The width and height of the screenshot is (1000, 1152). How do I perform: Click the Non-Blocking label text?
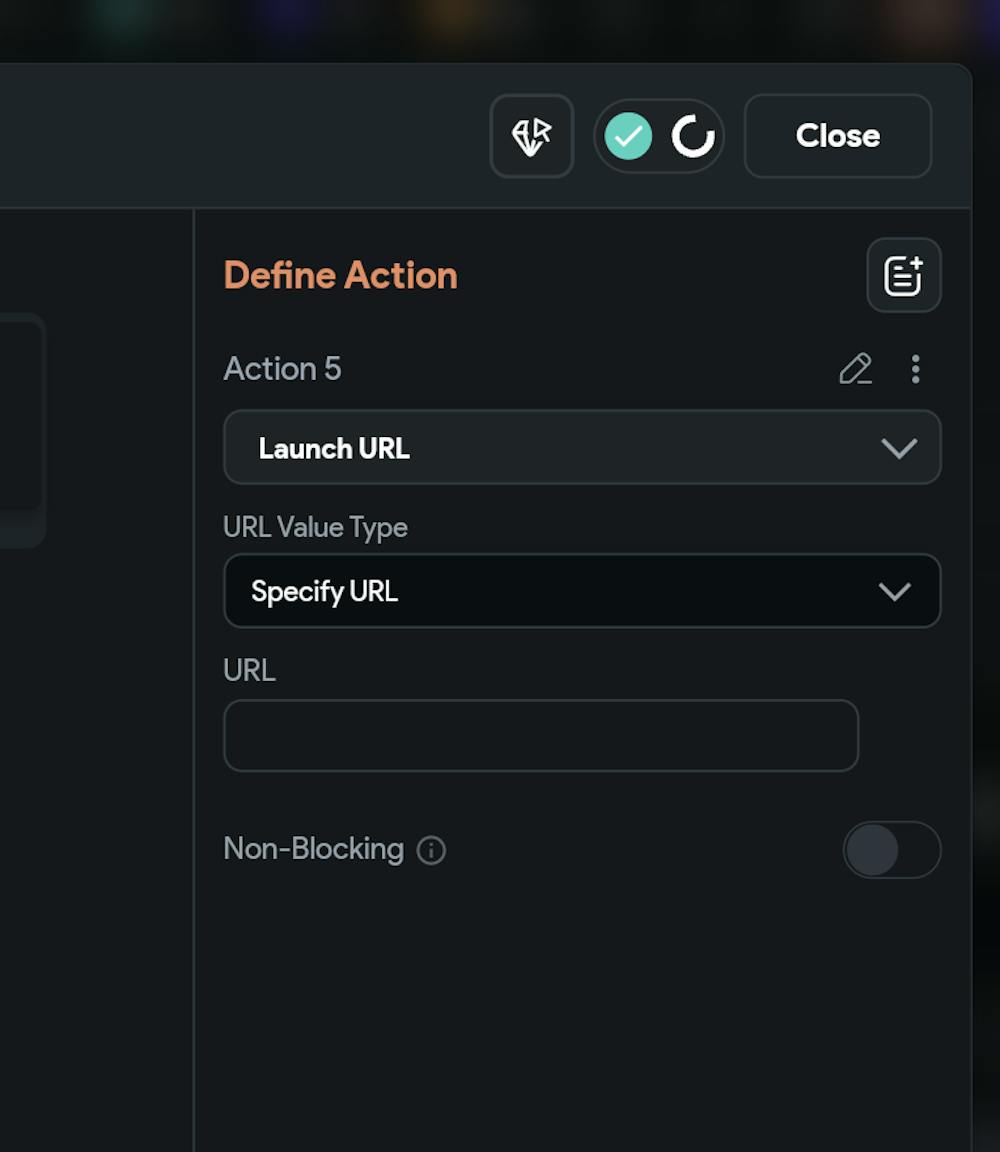314,849
